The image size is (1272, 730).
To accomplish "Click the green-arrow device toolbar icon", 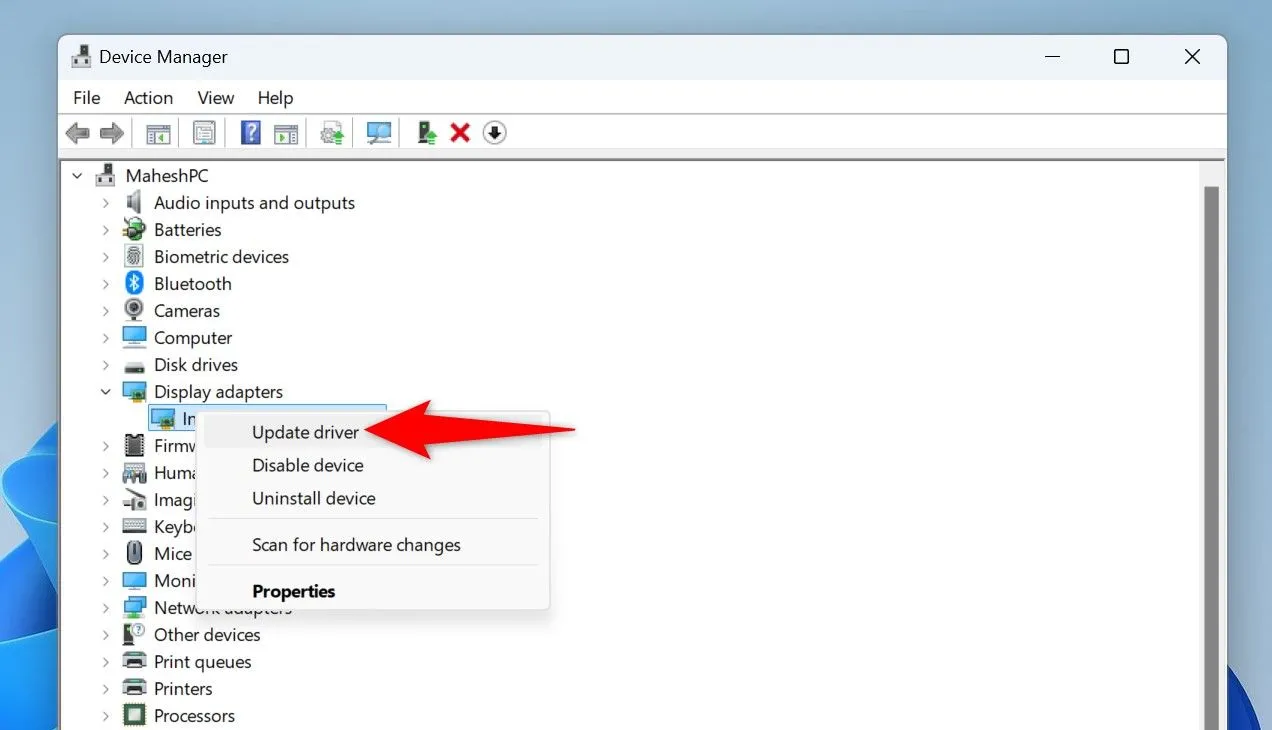I will coord(427,132).
